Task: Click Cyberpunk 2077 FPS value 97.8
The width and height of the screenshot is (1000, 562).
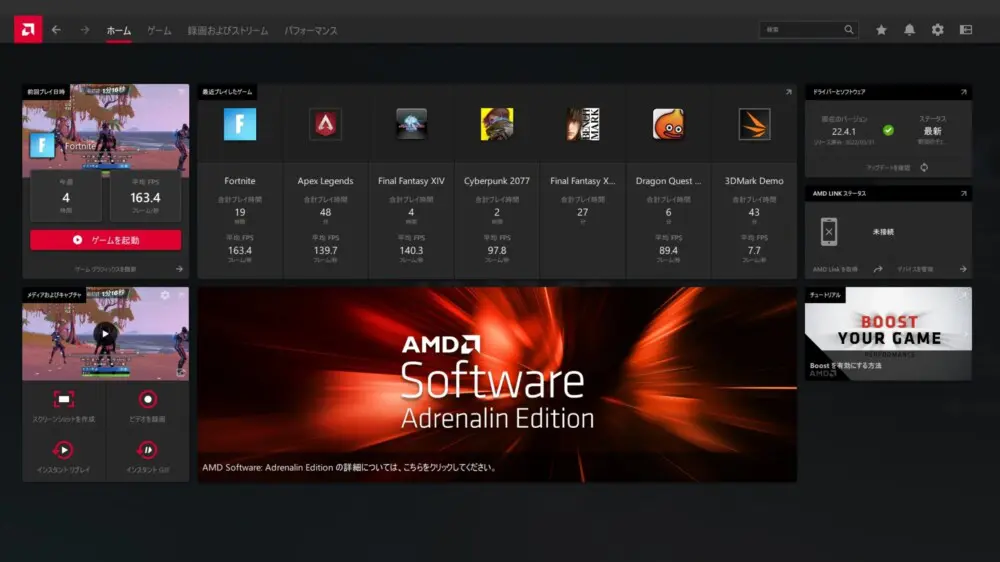Action: coord(497,251)
